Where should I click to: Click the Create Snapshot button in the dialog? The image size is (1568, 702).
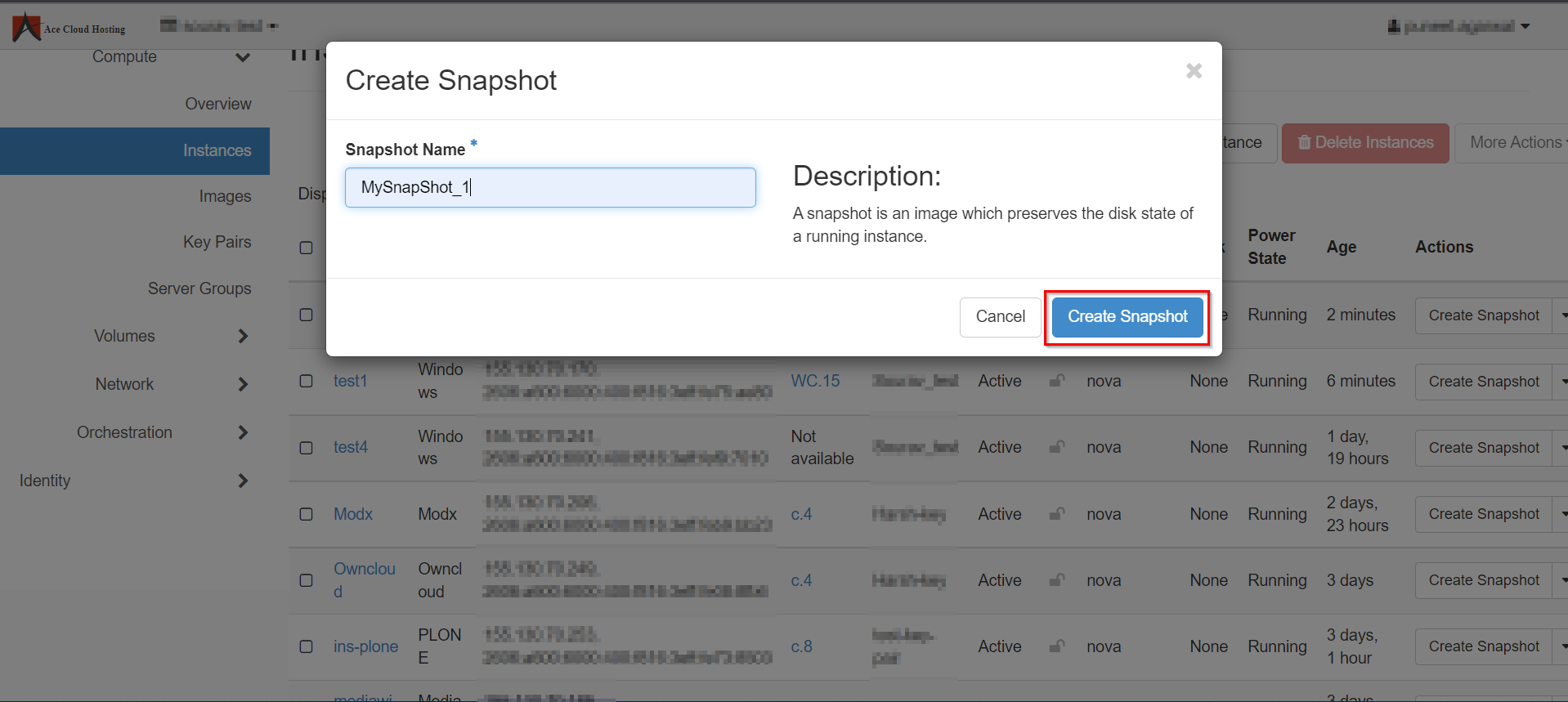coord(1127,317)
